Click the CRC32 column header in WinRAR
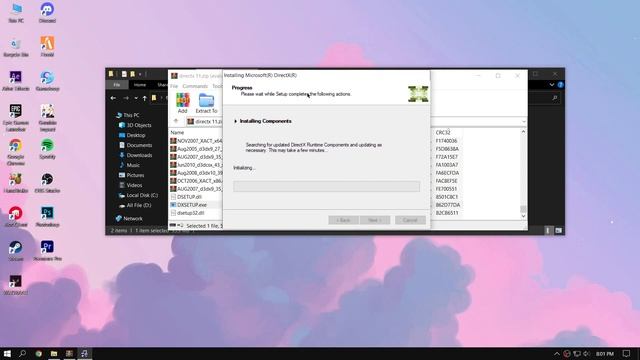The image size is (640, 360). [443, 133]
